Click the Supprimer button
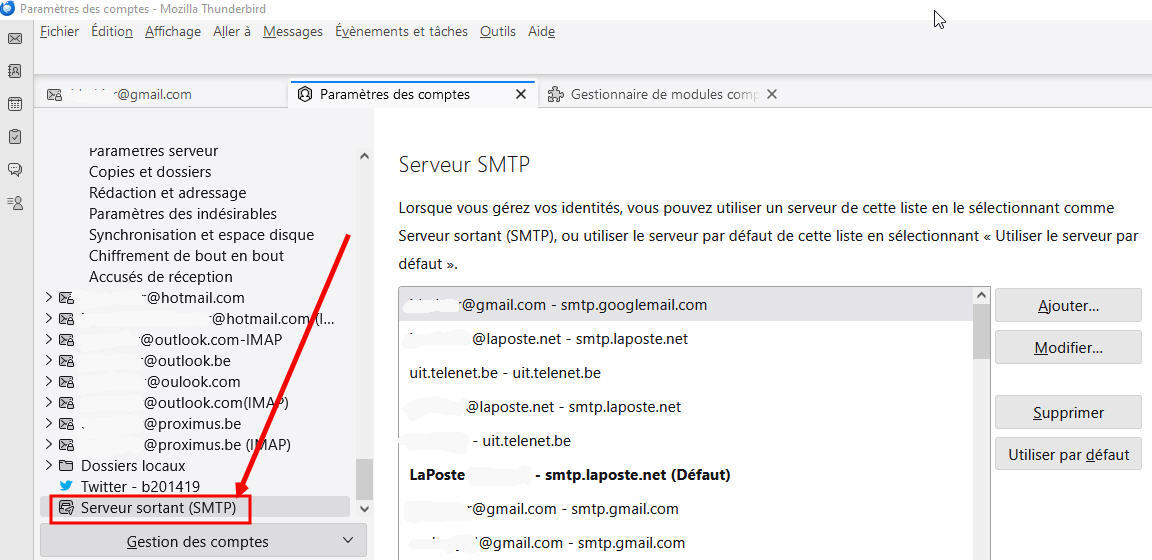 click(x=1068, y=412)
